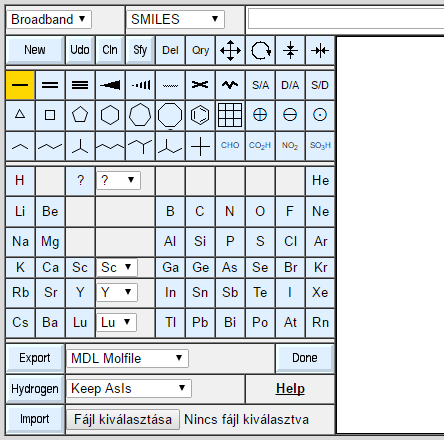The height and width of the screenshot is (440, 444).
Task: Select the cyclobutane square ring
Action: (x=50, y=115)
